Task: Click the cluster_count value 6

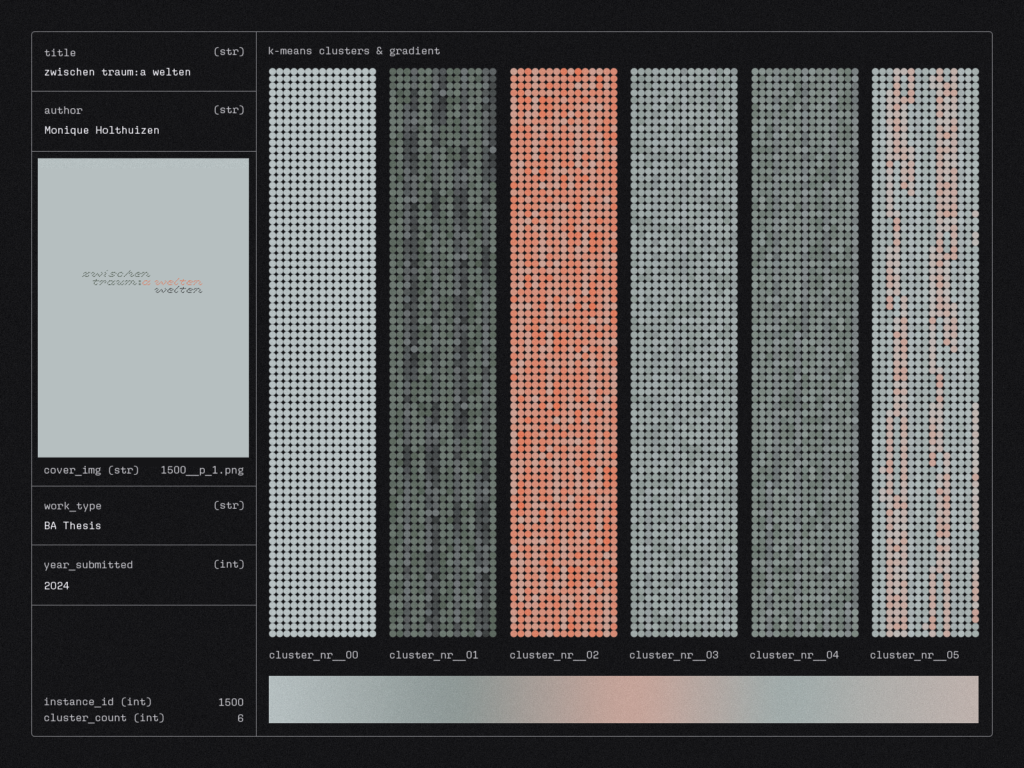Action: (239, 718)
